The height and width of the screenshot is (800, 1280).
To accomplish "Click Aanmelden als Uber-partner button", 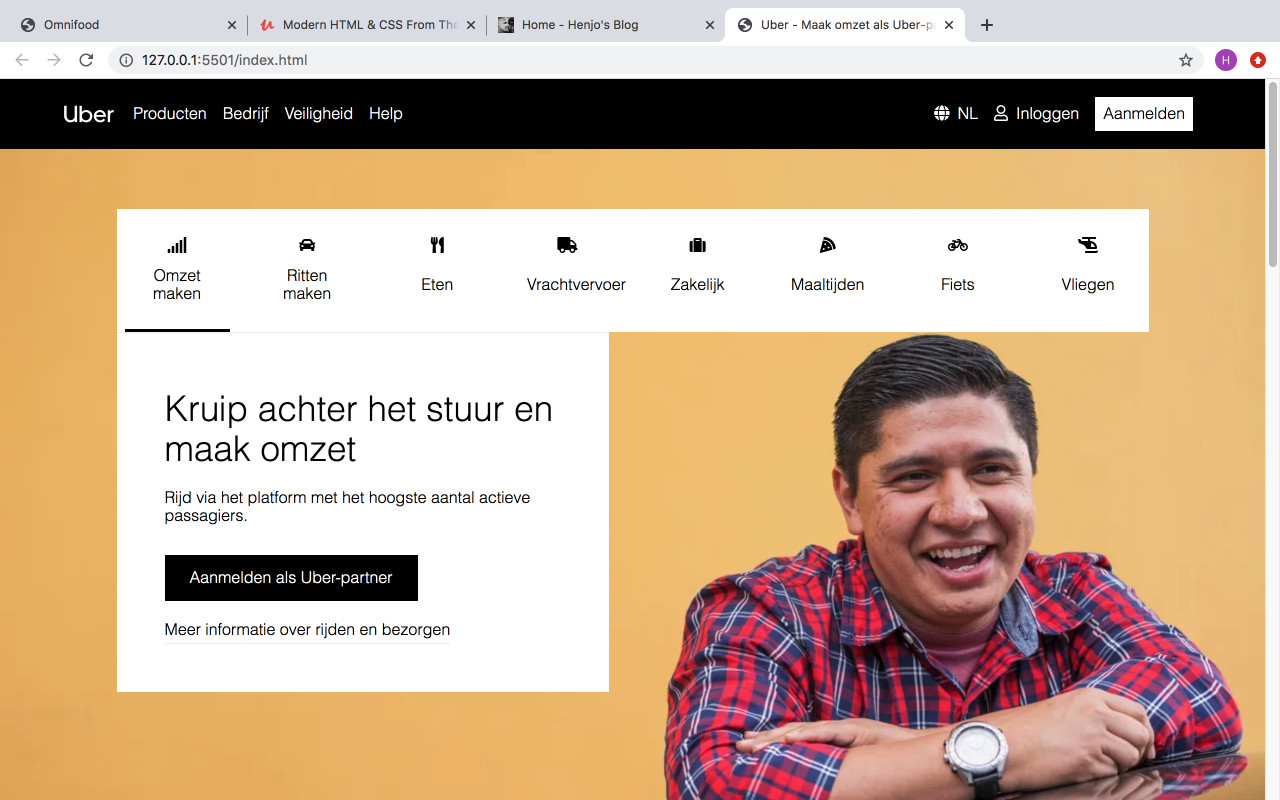I will coord(291,578).
